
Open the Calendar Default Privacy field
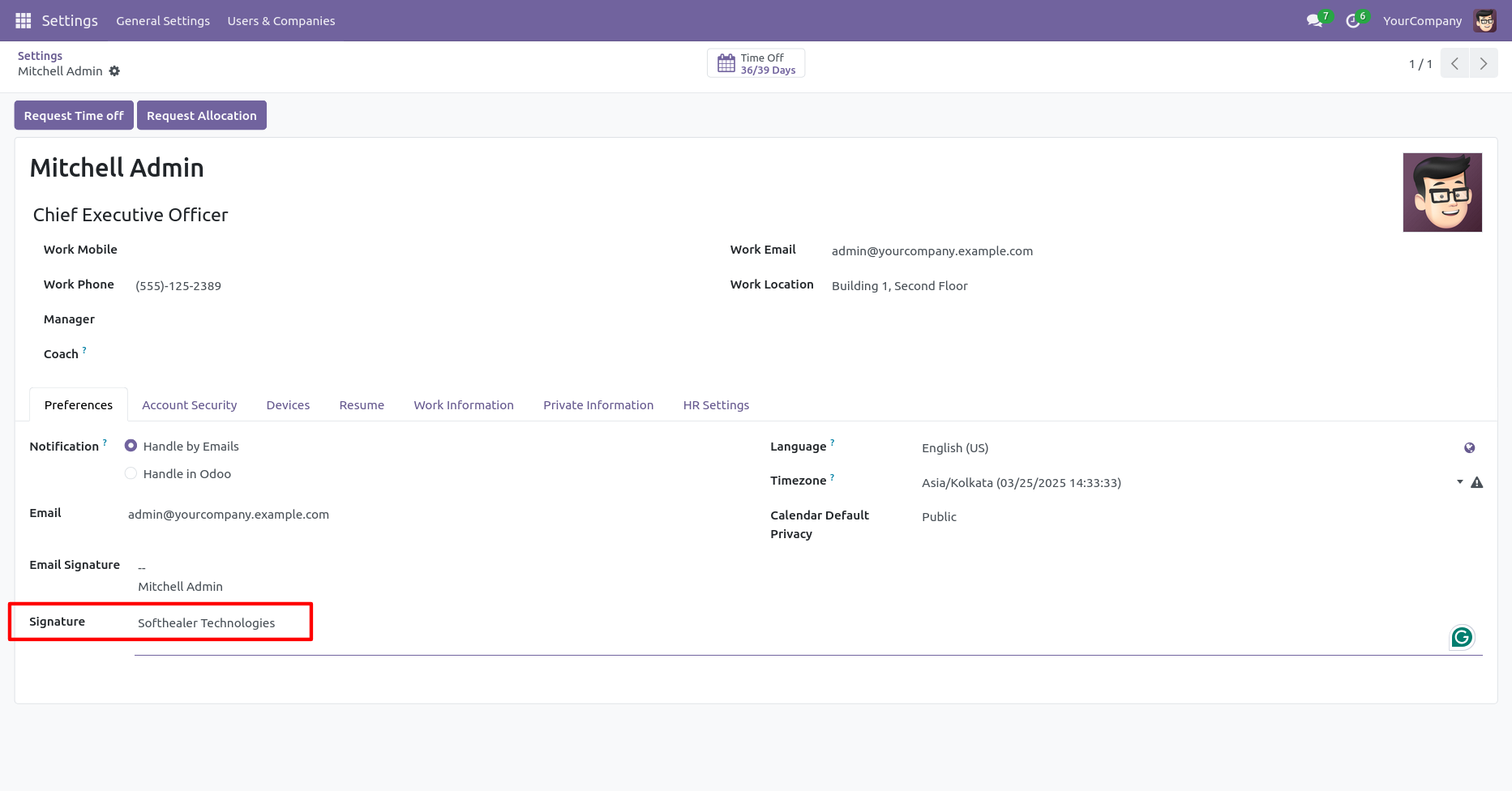1201,517
